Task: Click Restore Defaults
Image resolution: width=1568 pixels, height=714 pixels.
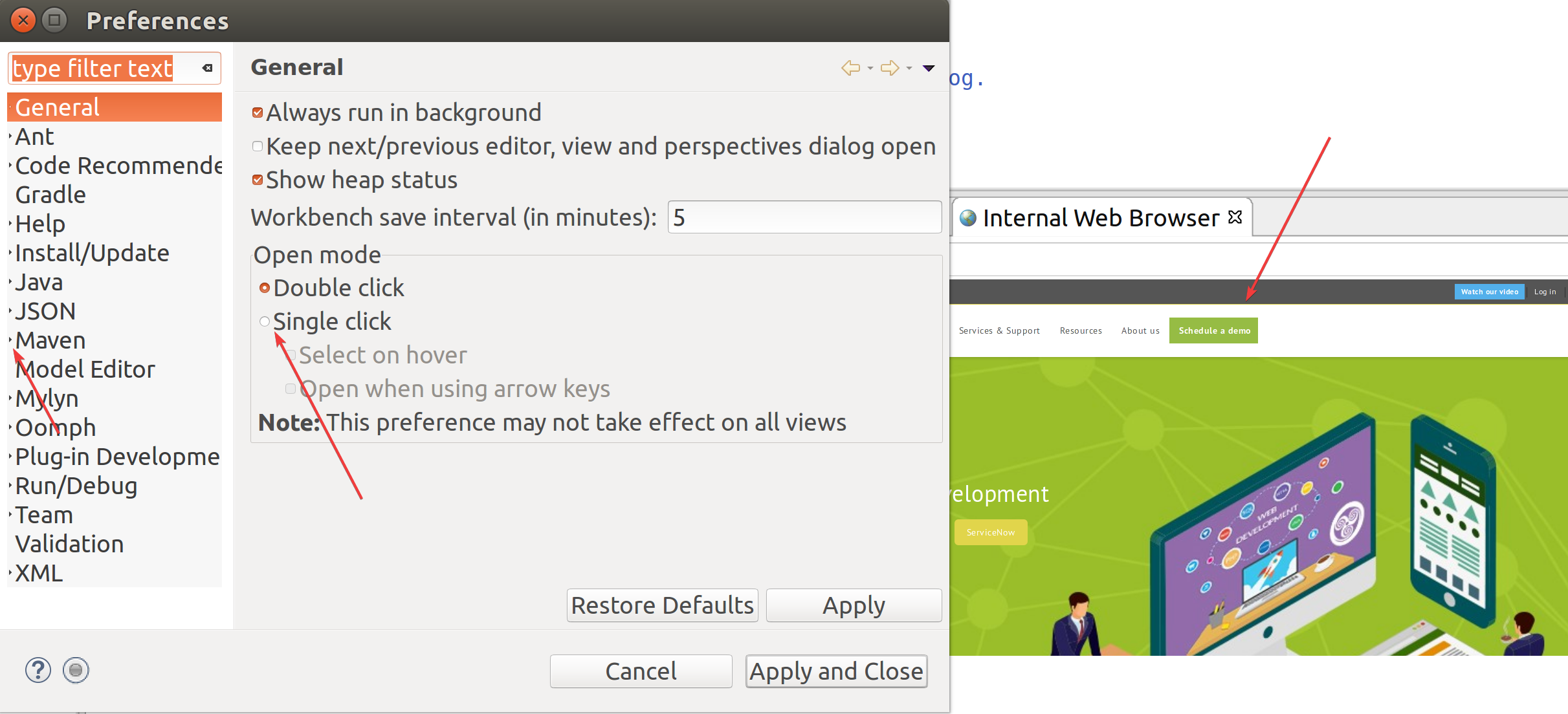Action: 661,605
